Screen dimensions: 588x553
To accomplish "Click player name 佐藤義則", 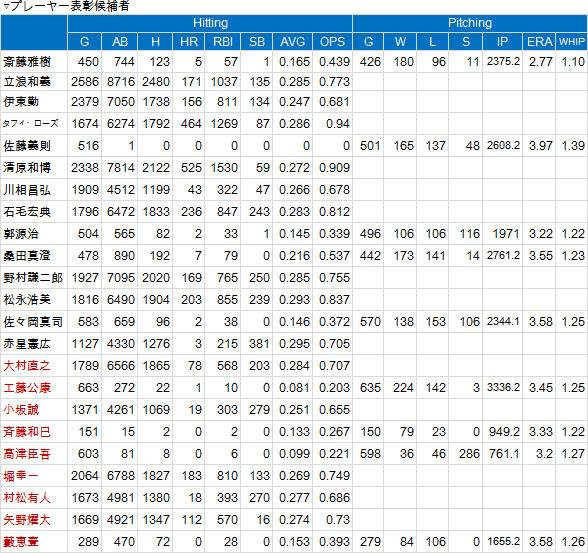I will [x=27, y=146].
